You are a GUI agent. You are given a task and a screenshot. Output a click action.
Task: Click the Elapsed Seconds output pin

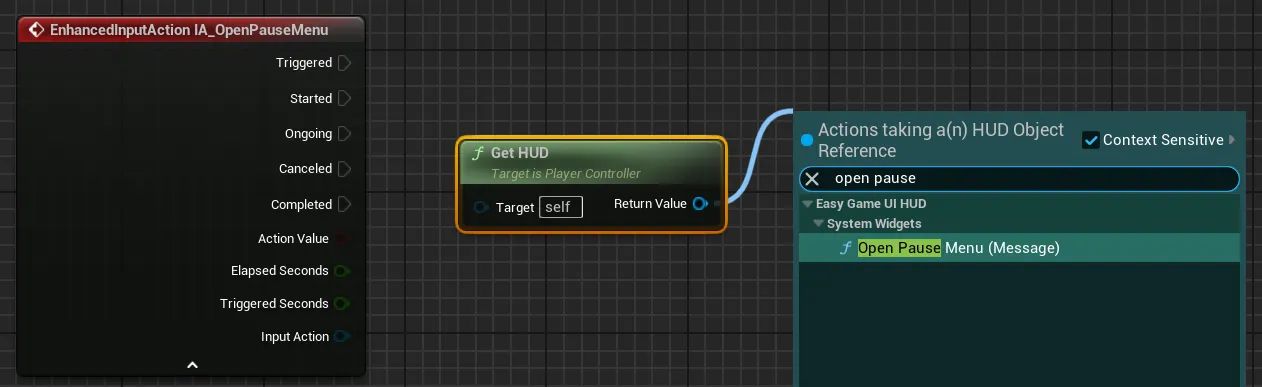click(342, 271)
